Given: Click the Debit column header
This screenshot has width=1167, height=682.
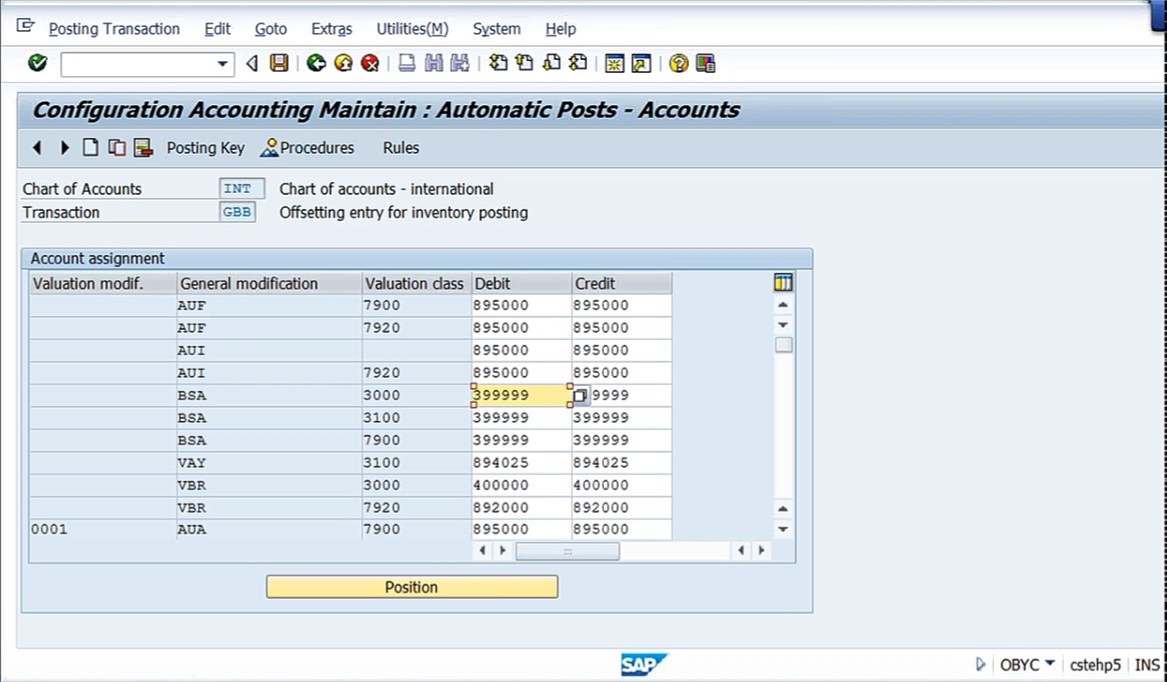Looking at the screenshot, I should (521, 283).
